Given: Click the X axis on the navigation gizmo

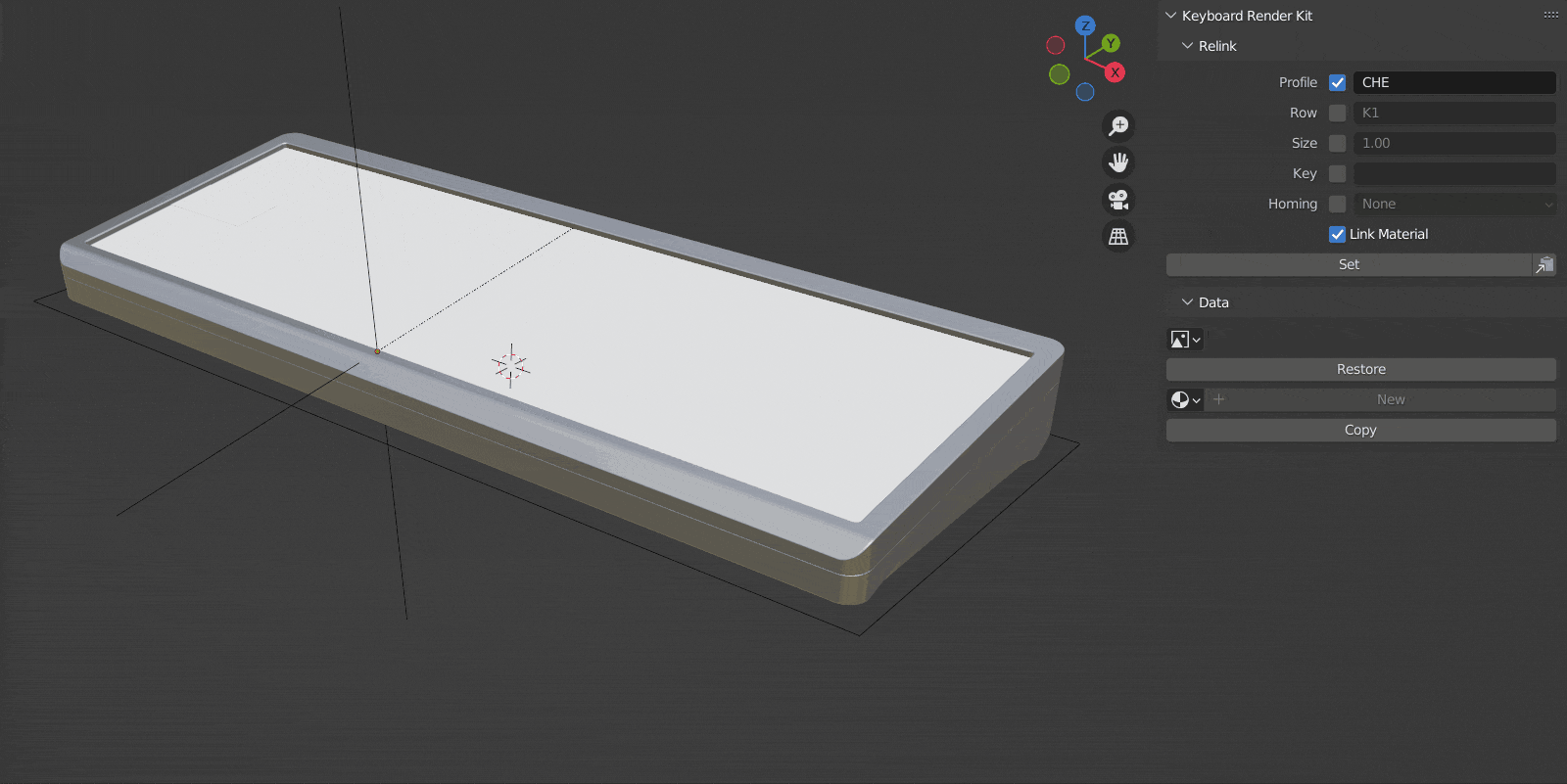Looking at the screenshot, I should tap(1115, 72).
